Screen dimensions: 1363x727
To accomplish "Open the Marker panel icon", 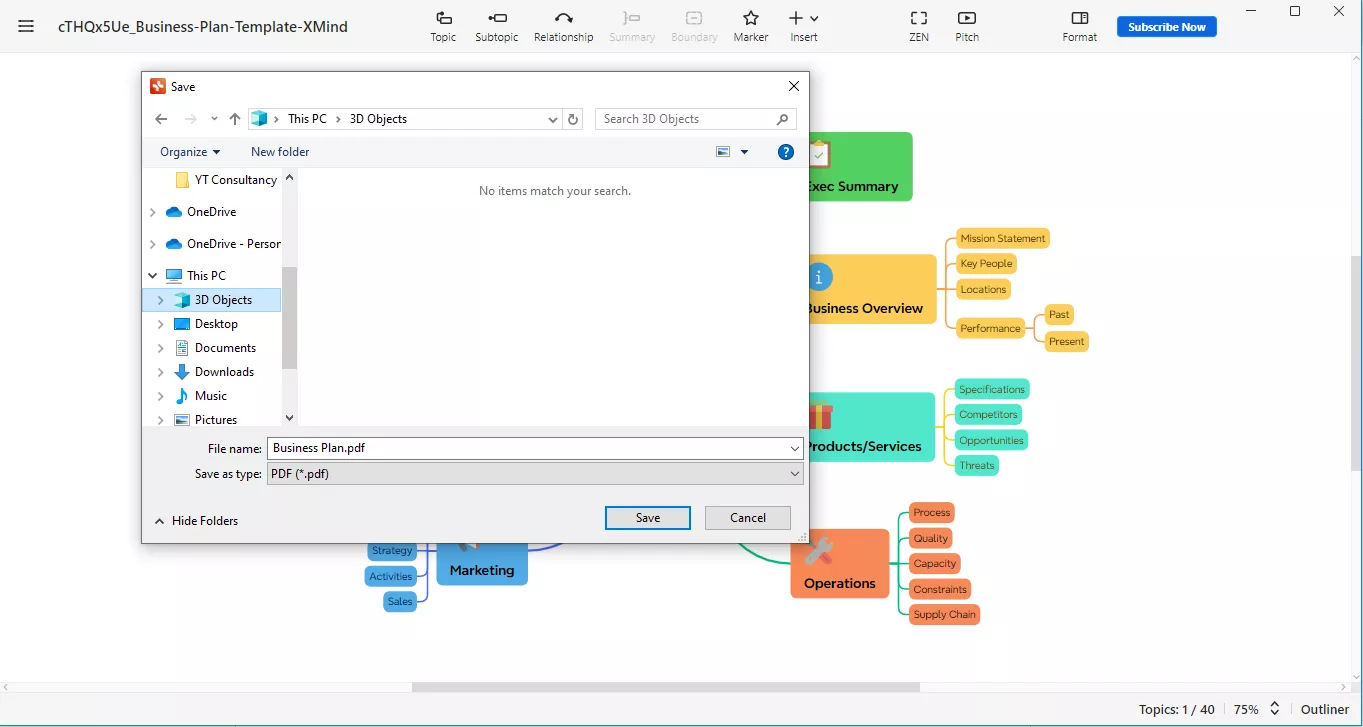I will click(x=750, y=26).
